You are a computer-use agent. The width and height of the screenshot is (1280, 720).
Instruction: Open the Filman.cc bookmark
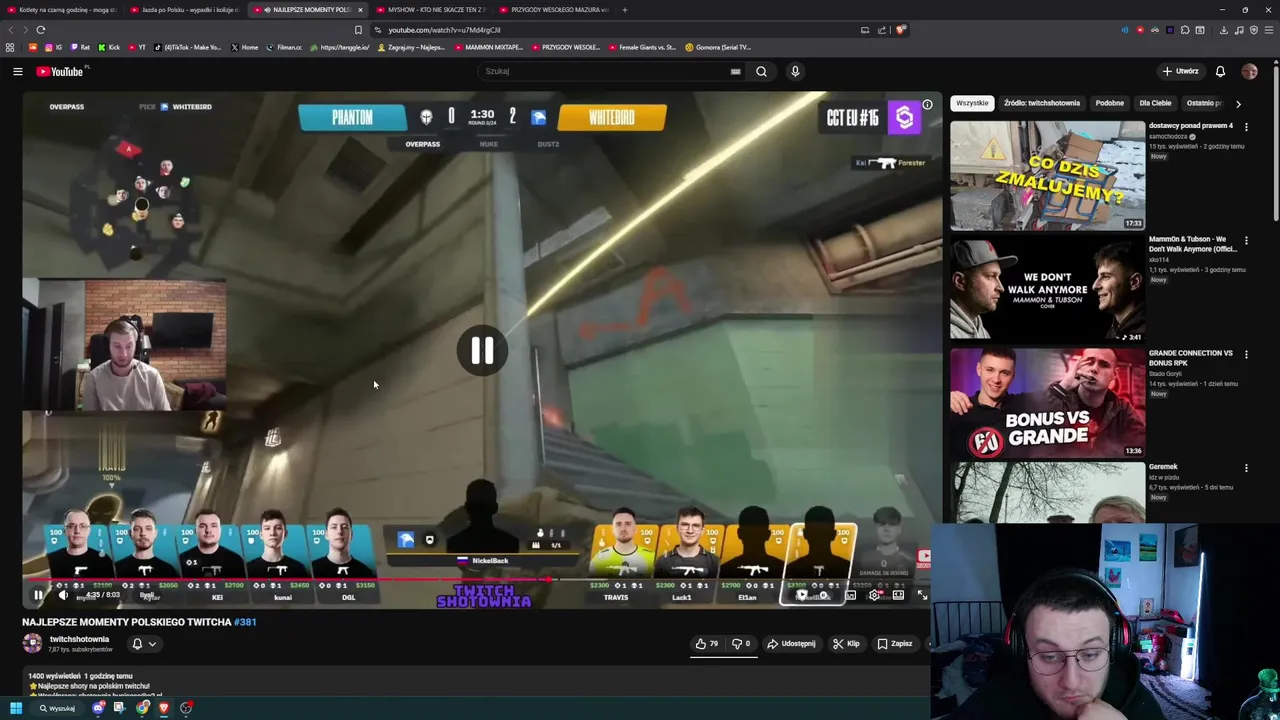tap(284, 47)
